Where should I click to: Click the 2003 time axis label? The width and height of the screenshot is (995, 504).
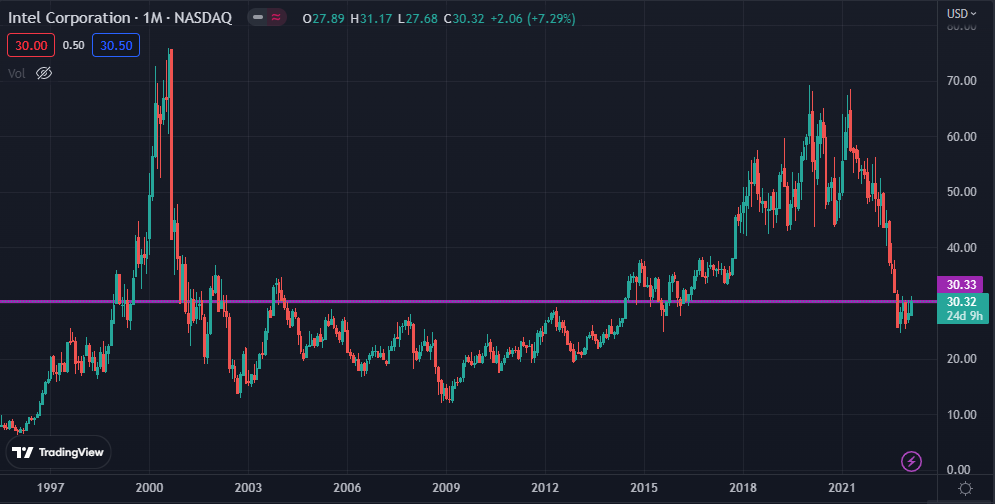[248, 488]
